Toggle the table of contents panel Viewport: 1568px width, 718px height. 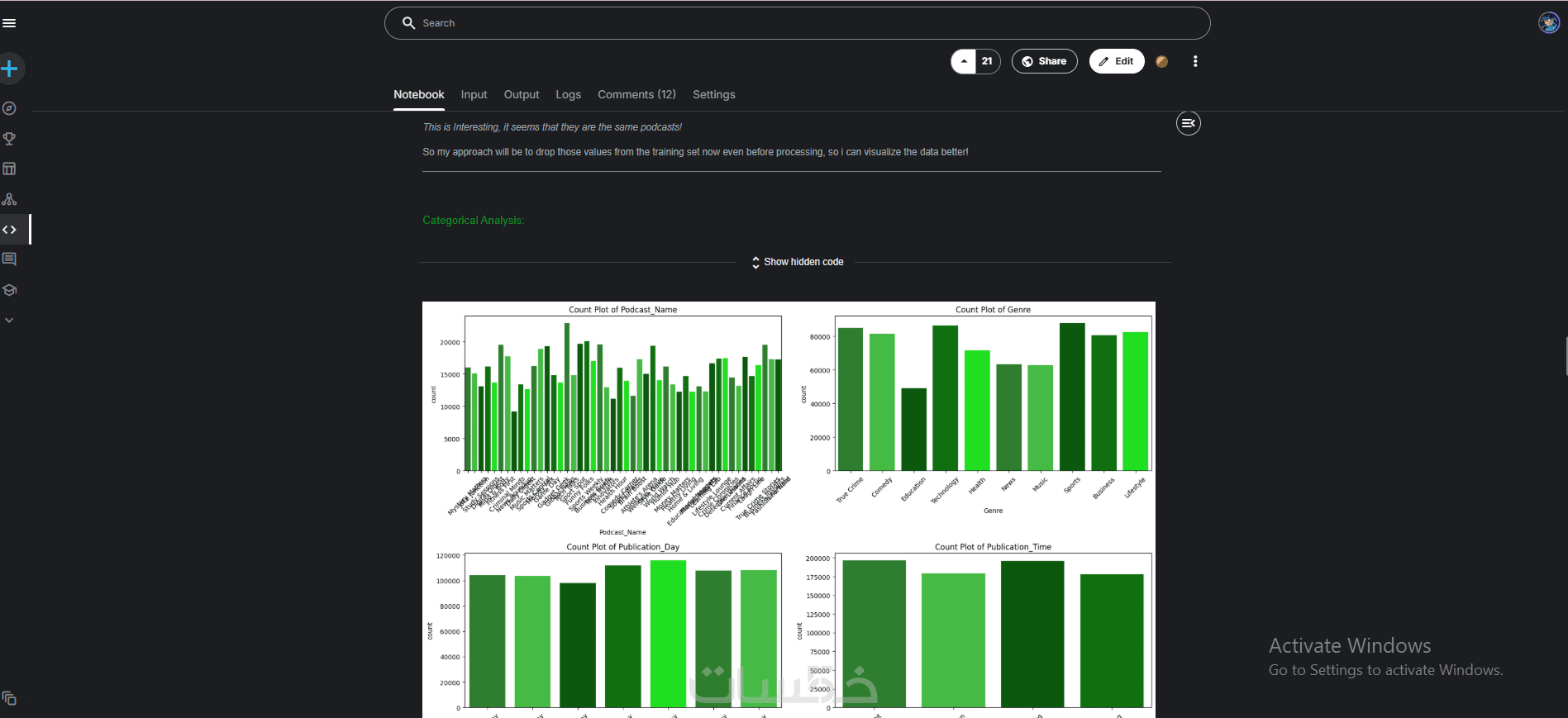click(x=1188, y=123)
